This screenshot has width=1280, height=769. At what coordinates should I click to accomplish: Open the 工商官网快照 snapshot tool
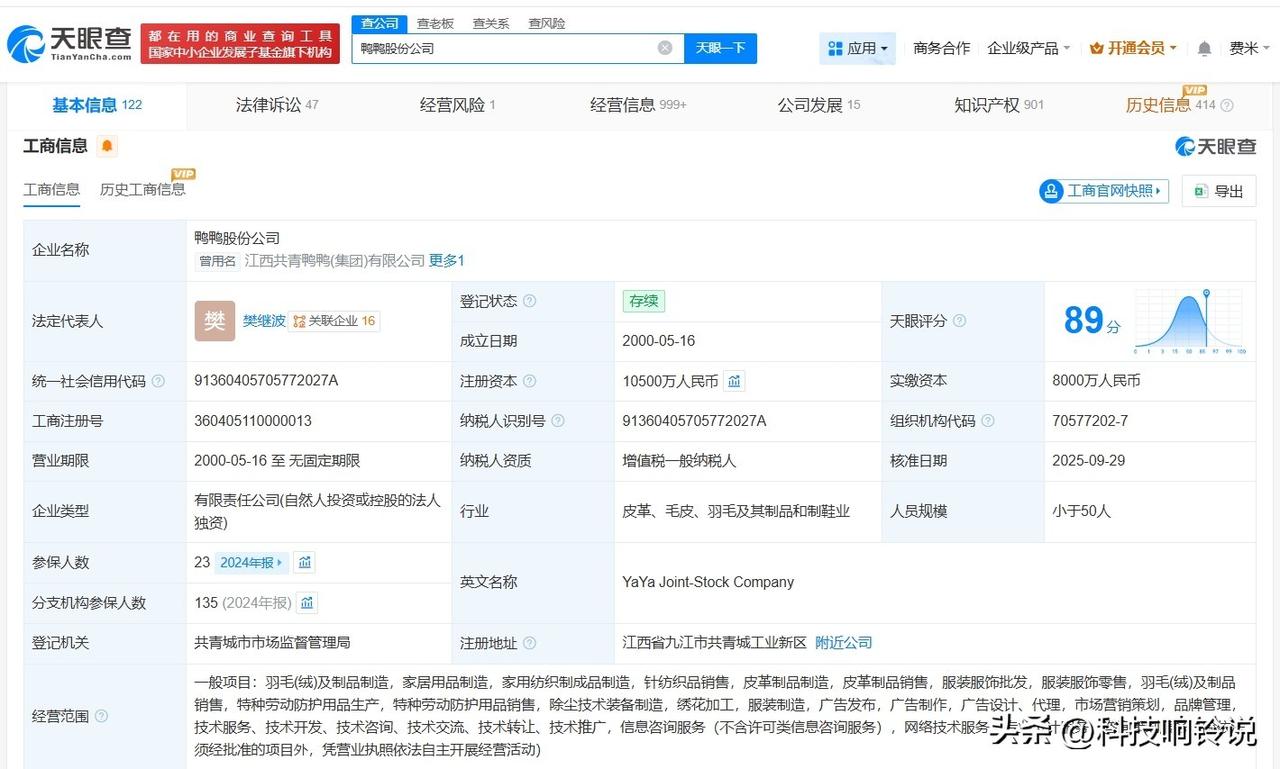click(x=1103, y=190)
